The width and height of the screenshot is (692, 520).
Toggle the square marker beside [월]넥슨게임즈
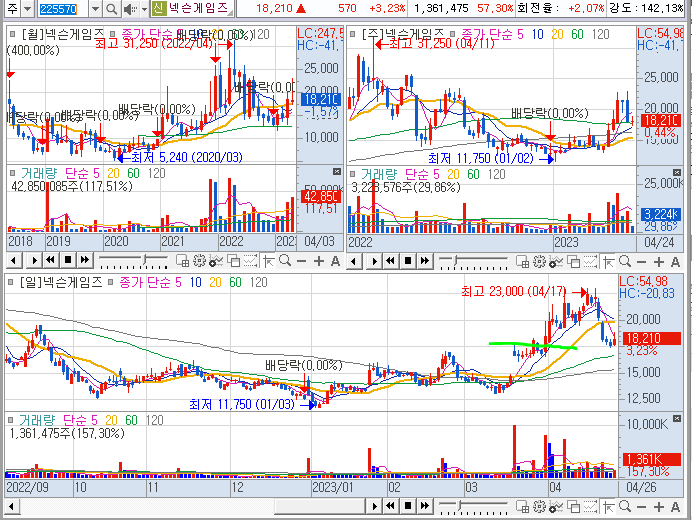click(x=12, y=34)
